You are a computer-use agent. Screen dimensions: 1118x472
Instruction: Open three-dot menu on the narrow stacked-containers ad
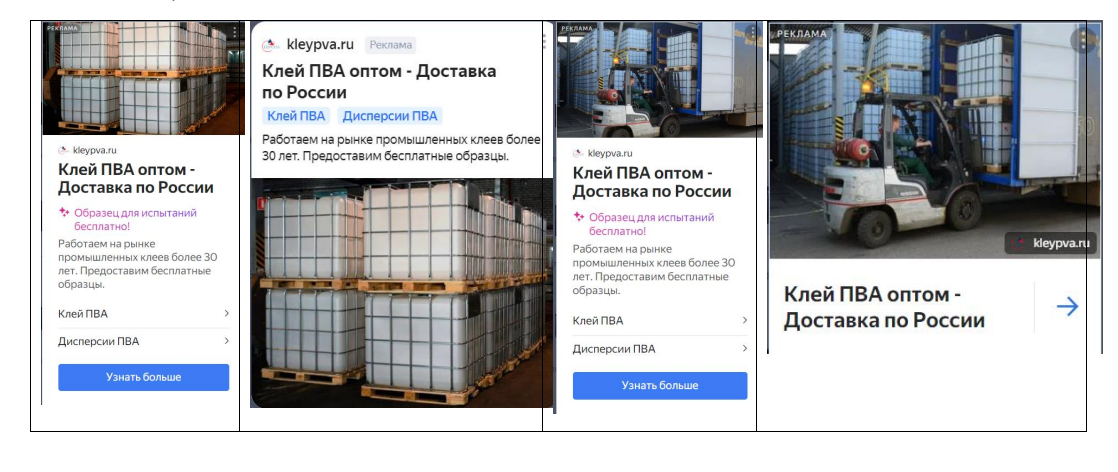(235, 31)
